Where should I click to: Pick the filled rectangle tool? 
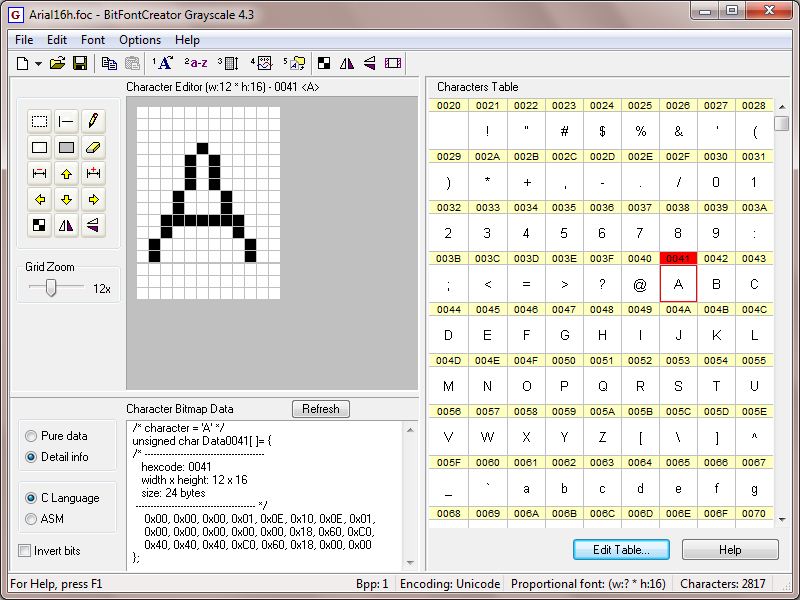[x=66, y=147]
